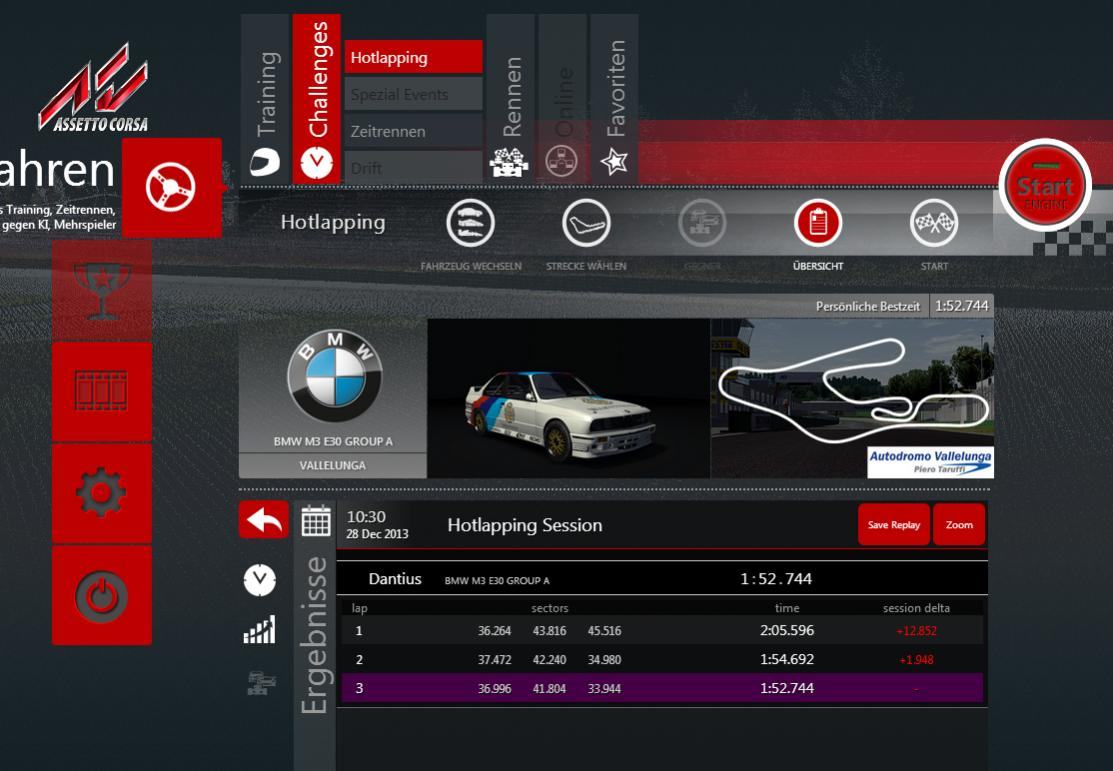Select the Challenges tab
The width and height of the screenshot is (1113, 771).
(x=317, y=98)
